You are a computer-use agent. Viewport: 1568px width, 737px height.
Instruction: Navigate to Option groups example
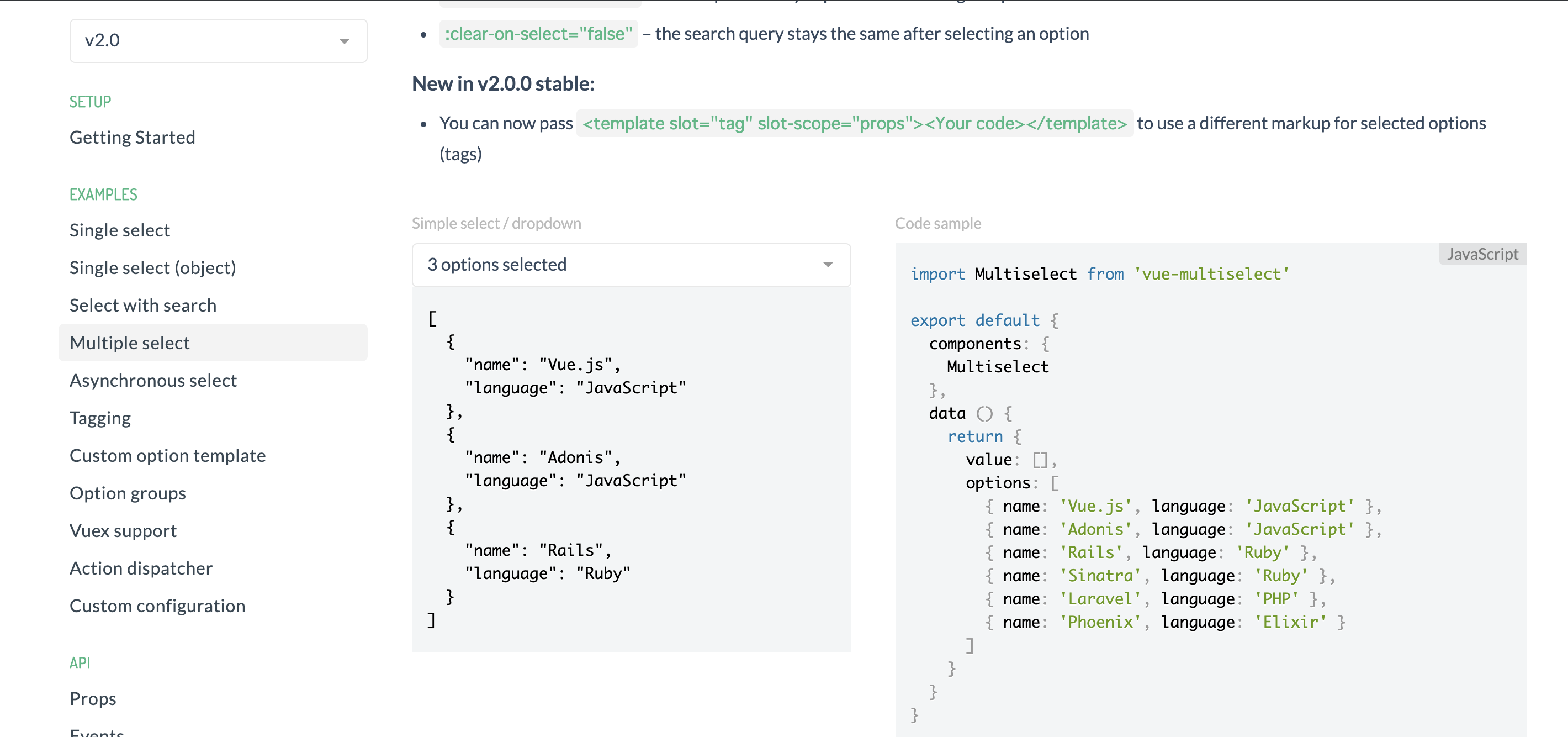128,493
